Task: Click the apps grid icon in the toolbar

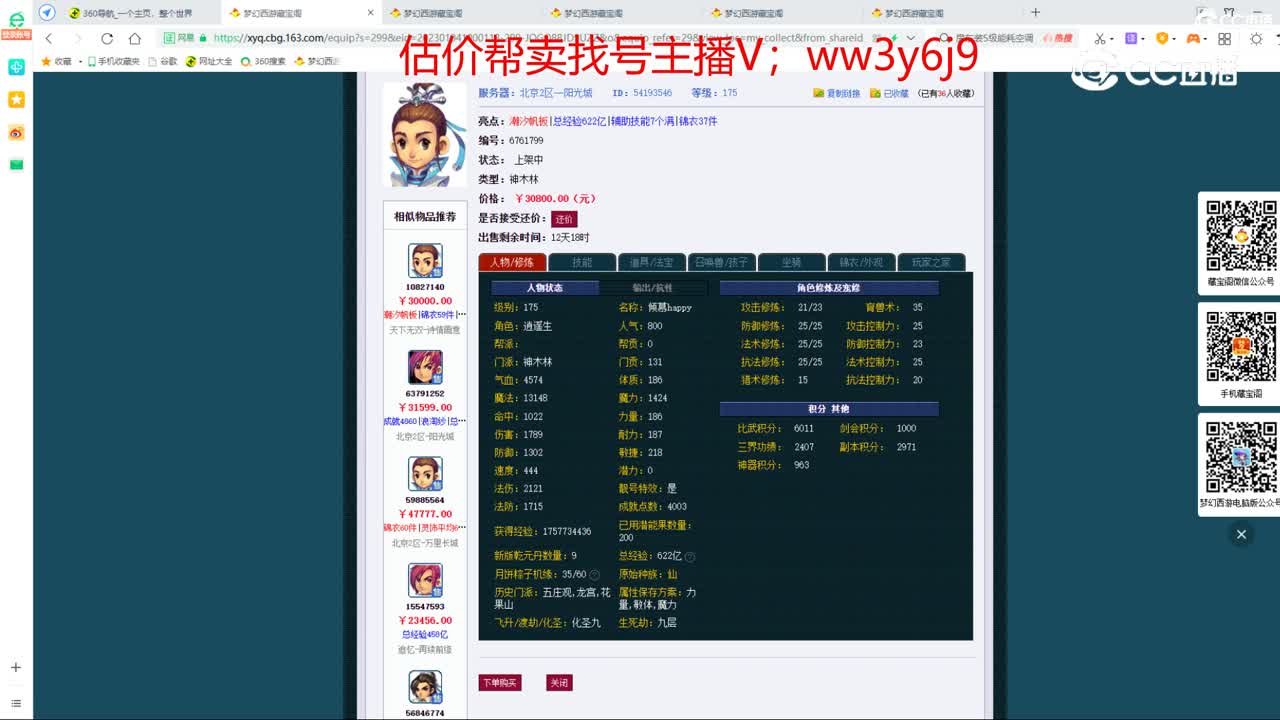Action: 1224,39
